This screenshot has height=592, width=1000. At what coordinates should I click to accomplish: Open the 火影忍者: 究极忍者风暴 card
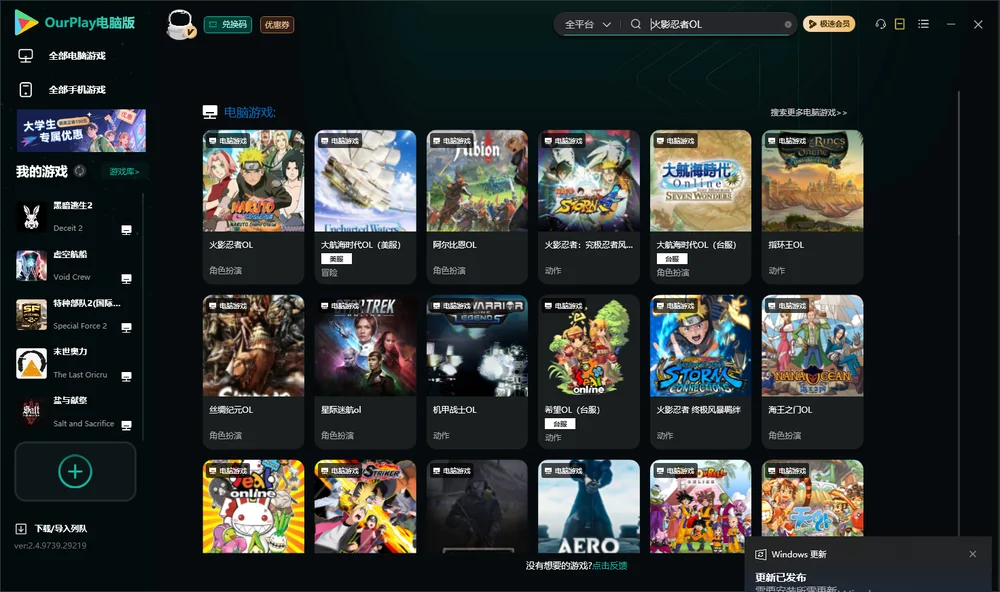(589, 207)
